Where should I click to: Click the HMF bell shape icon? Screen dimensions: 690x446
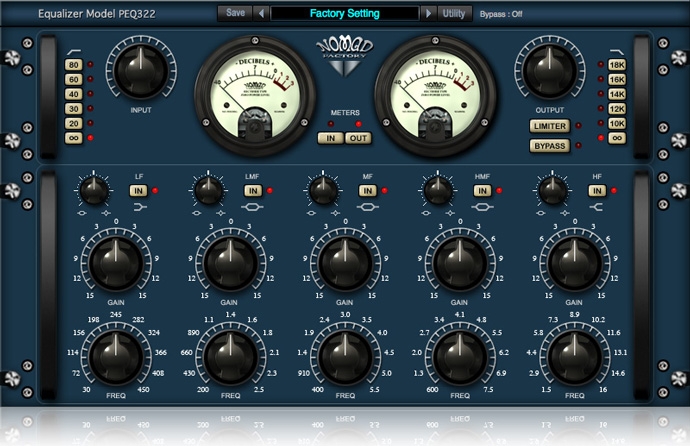483,206
